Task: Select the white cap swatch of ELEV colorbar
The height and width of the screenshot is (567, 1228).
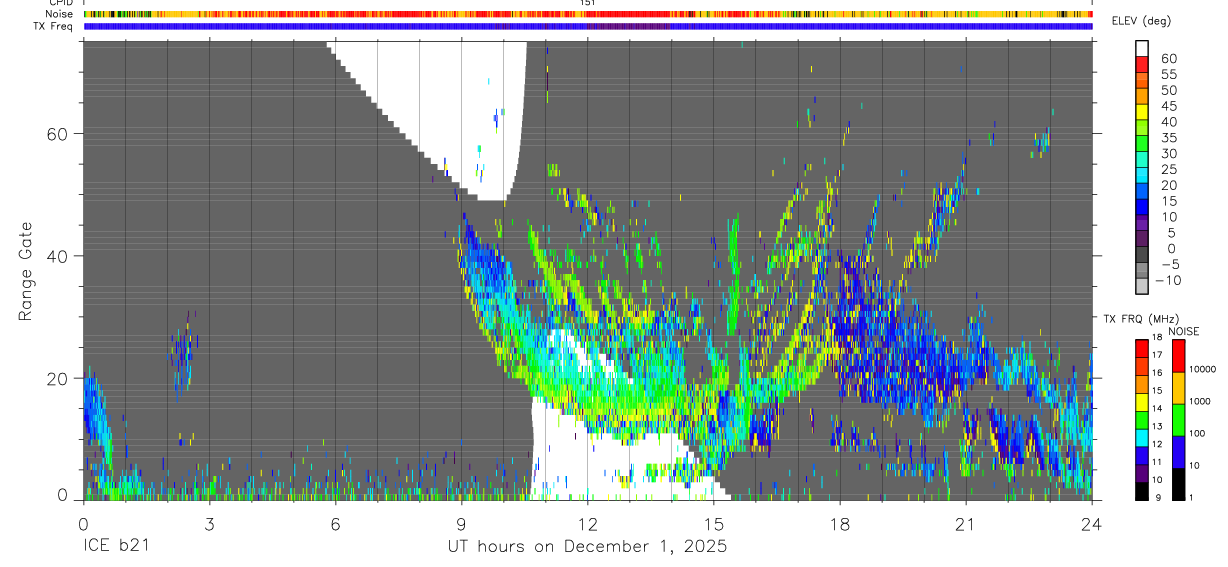Action: pos(1142,49)
